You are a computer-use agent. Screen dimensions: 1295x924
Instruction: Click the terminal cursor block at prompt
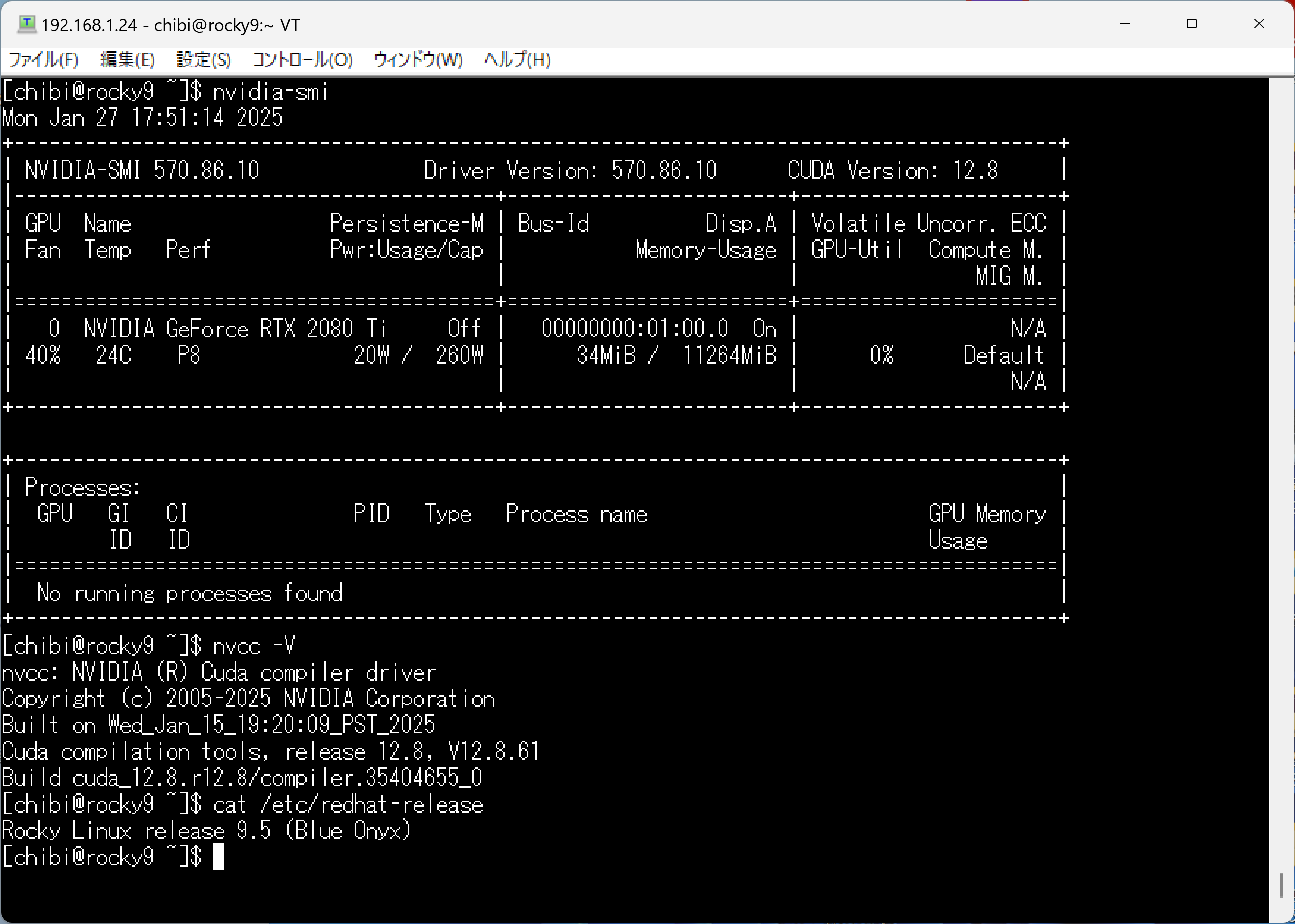pos(219,857)
